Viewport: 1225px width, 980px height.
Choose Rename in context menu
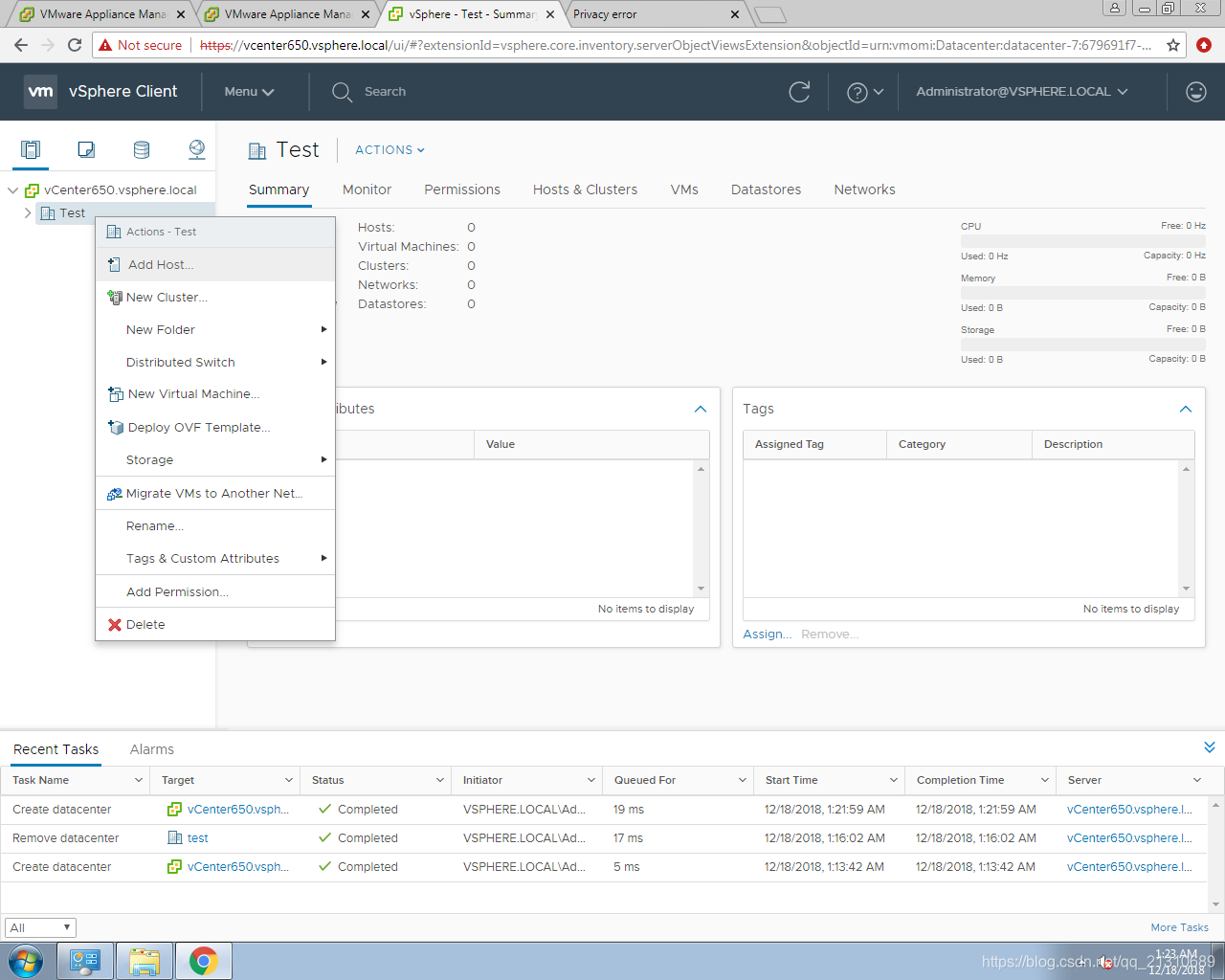(x=215, y=526)
